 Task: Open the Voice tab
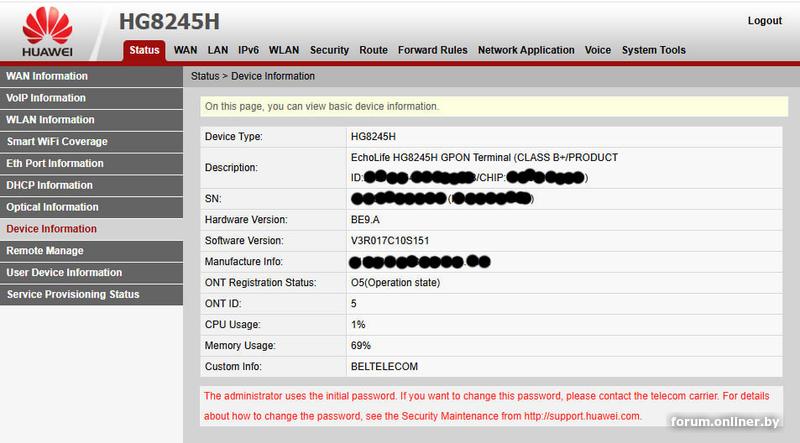pyautogui.click(x=597, y=50)
